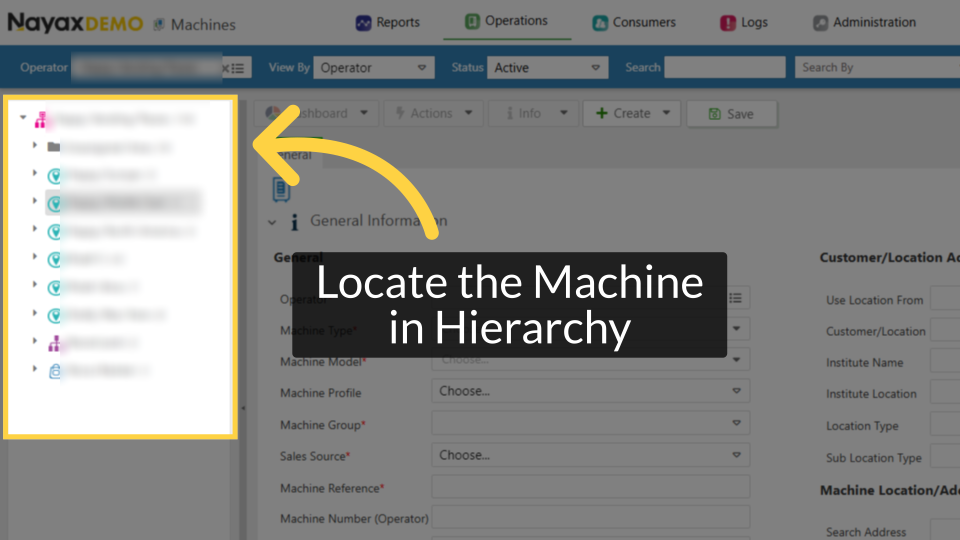Select the folder icon in hierarchy tree

54,147
